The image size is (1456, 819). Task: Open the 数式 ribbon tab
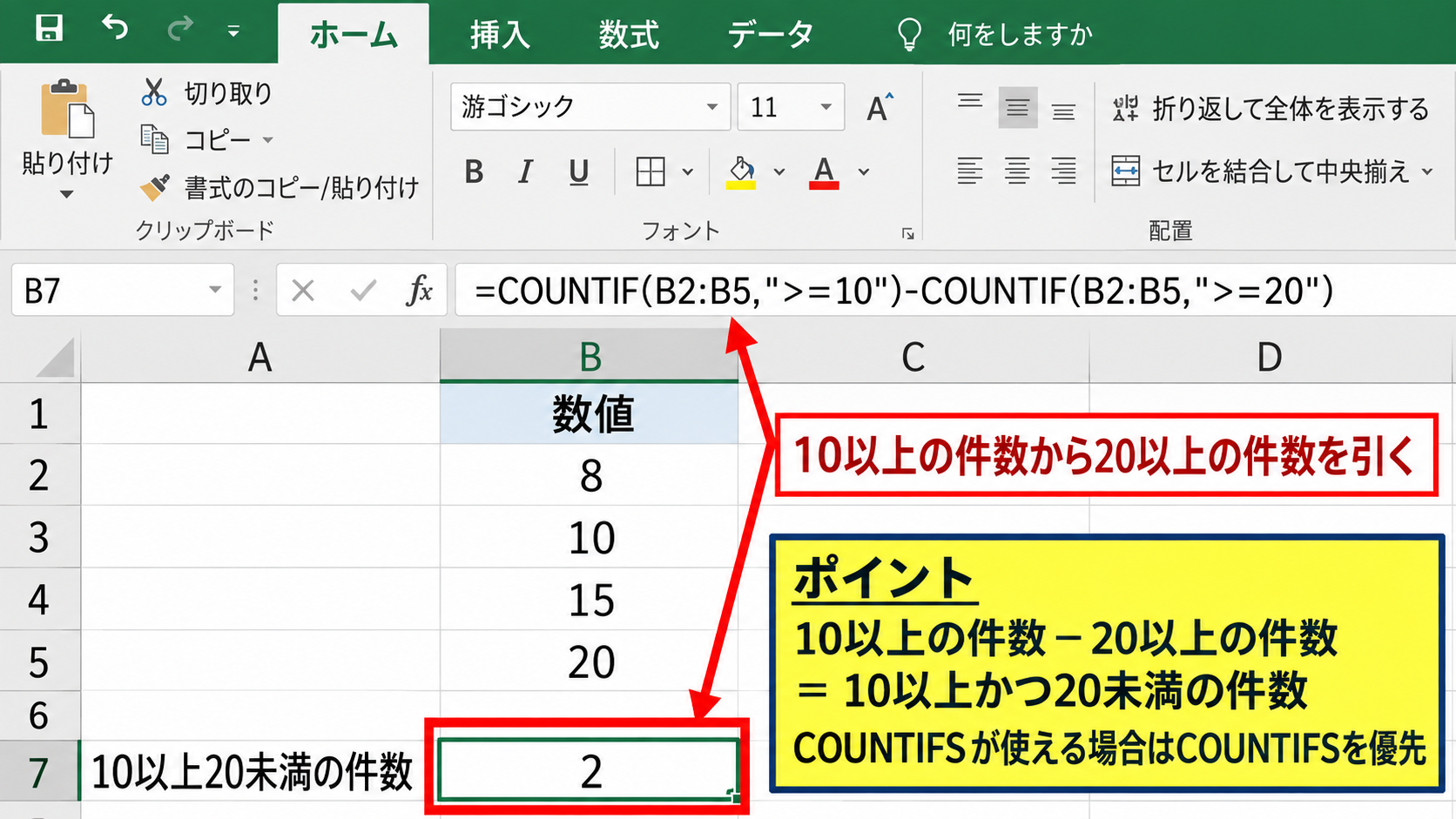point(629,35)
